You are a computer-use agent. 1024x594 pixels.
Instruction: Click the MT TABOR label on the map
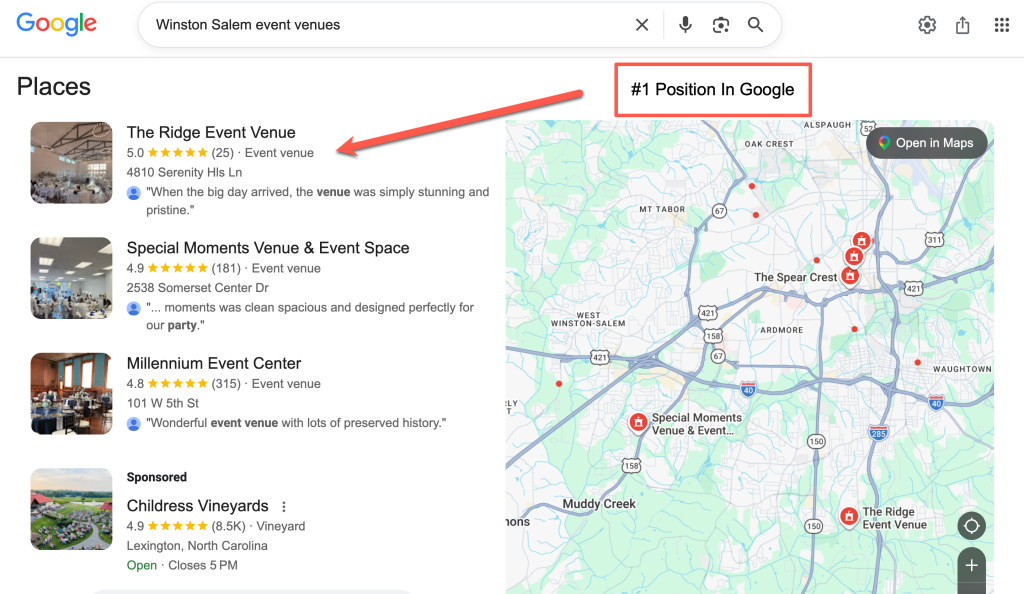(662, 210)
